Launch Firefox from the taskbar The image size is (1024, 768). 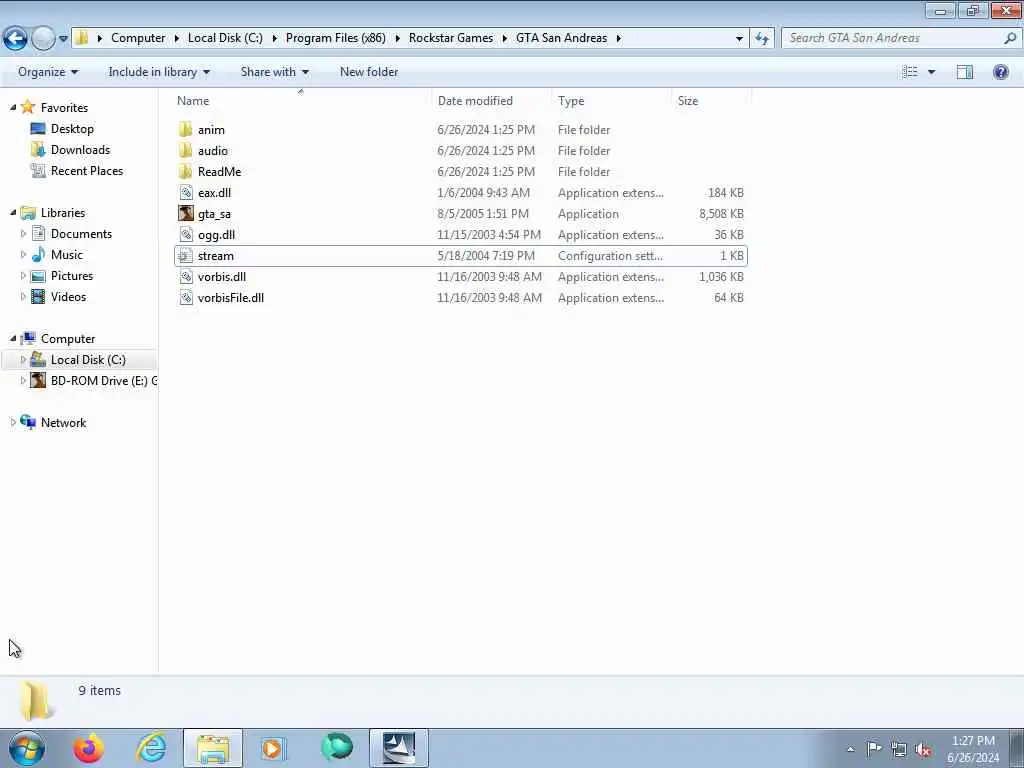coord(88,748)
